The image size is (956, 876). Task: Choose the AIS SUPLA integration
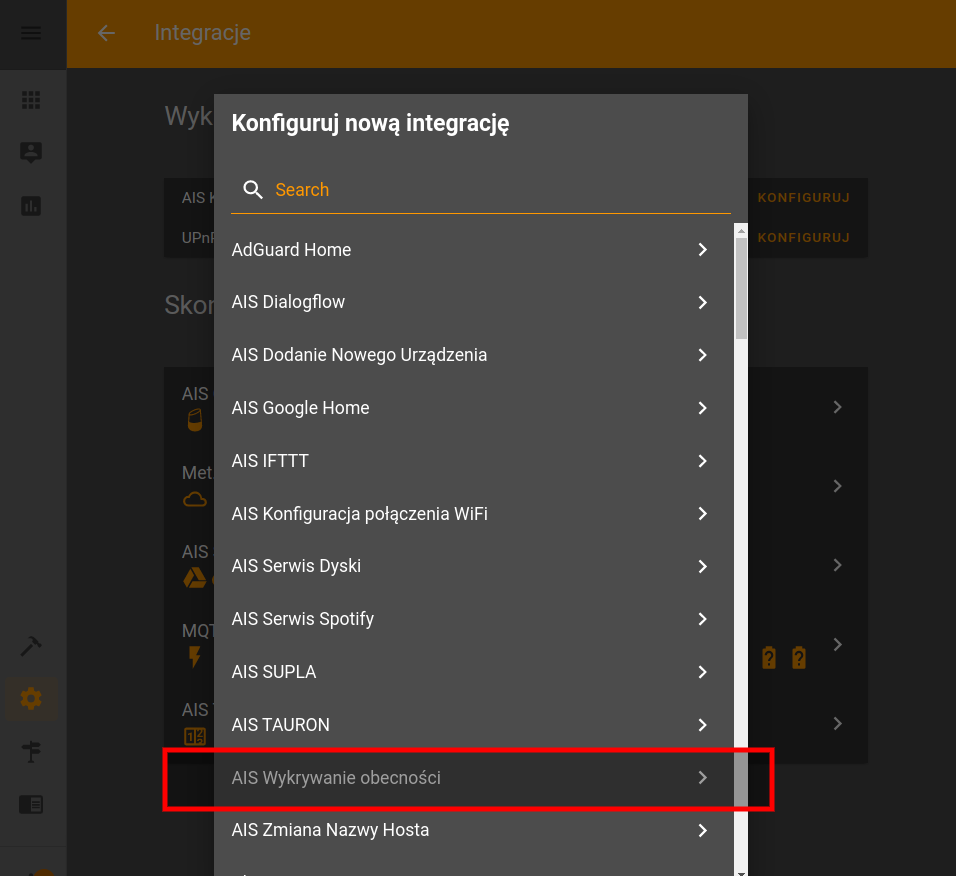[474, 672]
